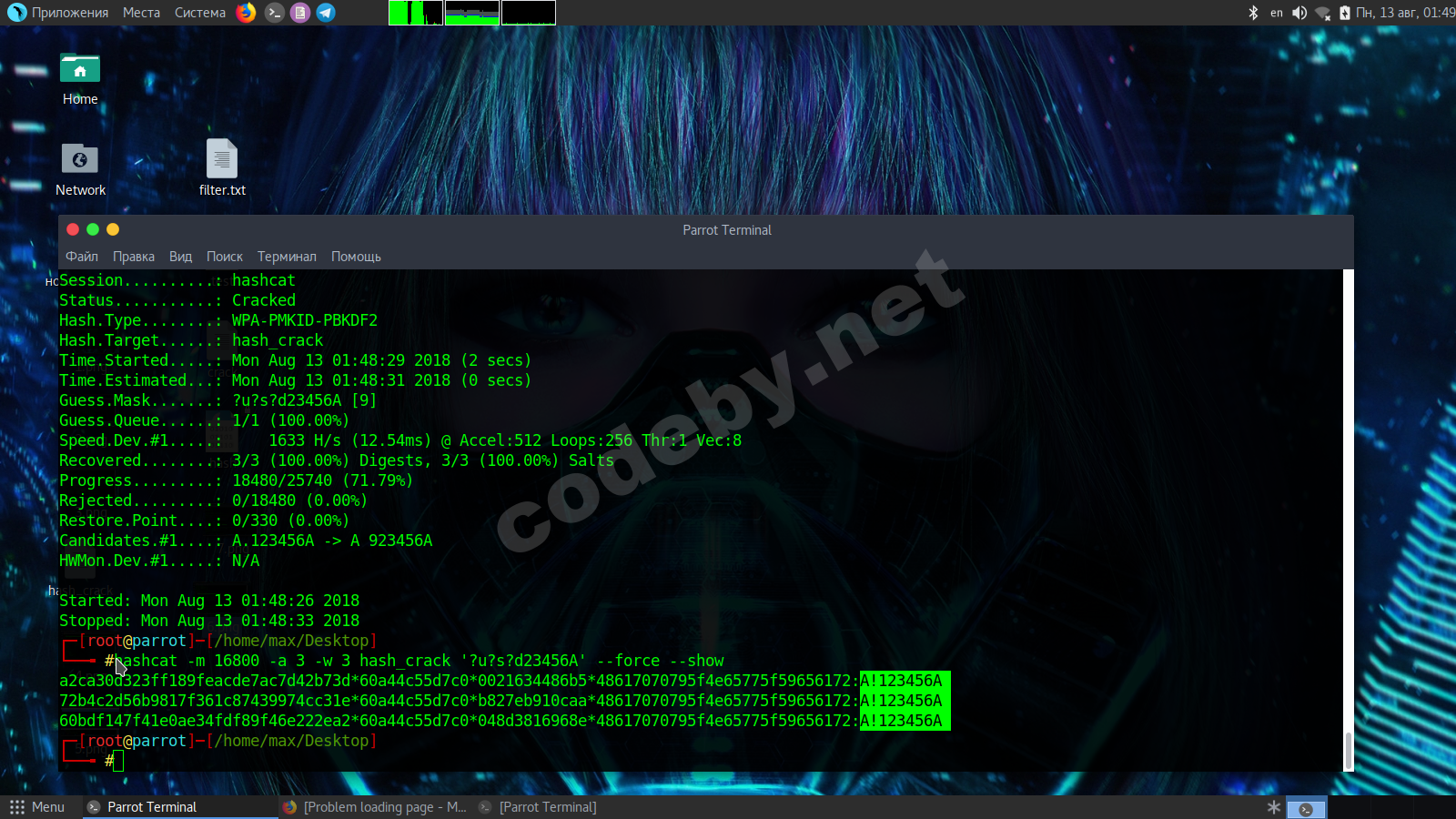This screenshot has height=819, width=1456.
Task: Click the battery charging indicator
Action: (1345, 13)
